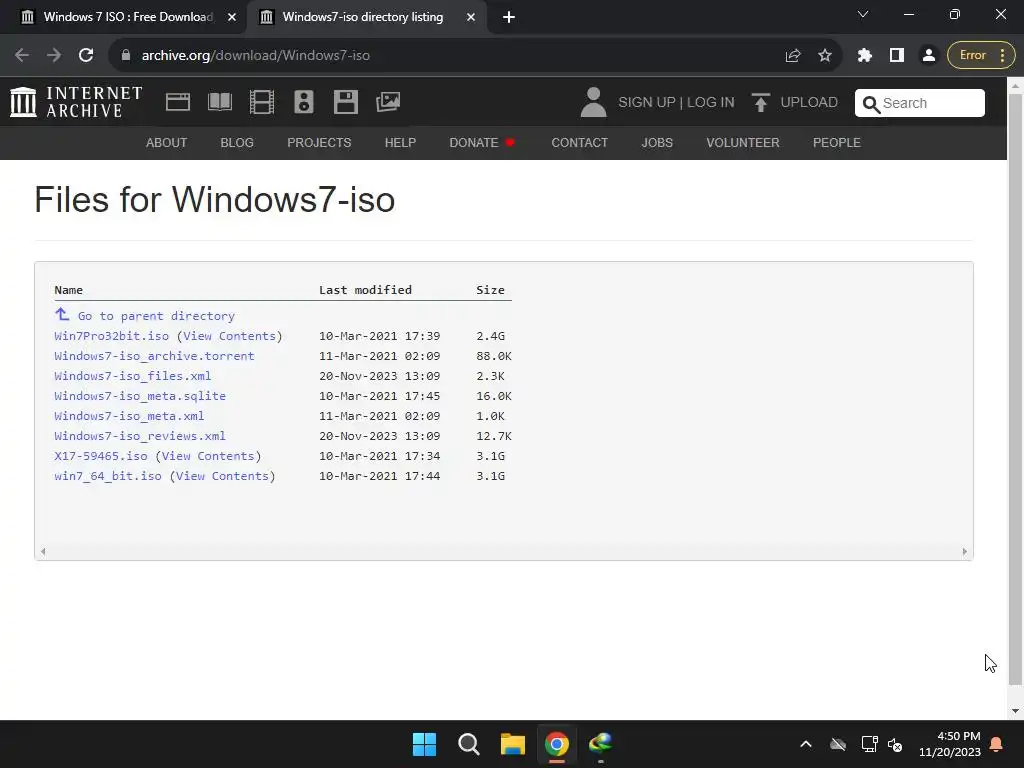Bookmark this tab with the star

pos(825,56)
